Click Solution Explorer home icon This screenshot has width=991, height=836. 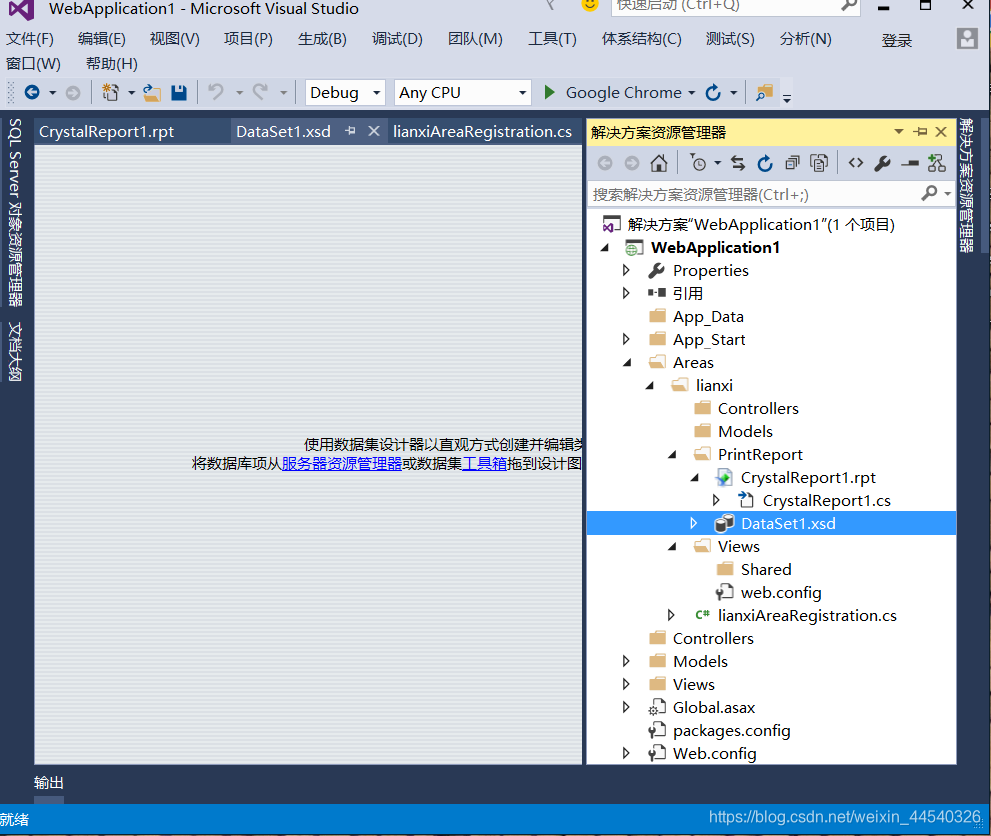coord(659,164)
